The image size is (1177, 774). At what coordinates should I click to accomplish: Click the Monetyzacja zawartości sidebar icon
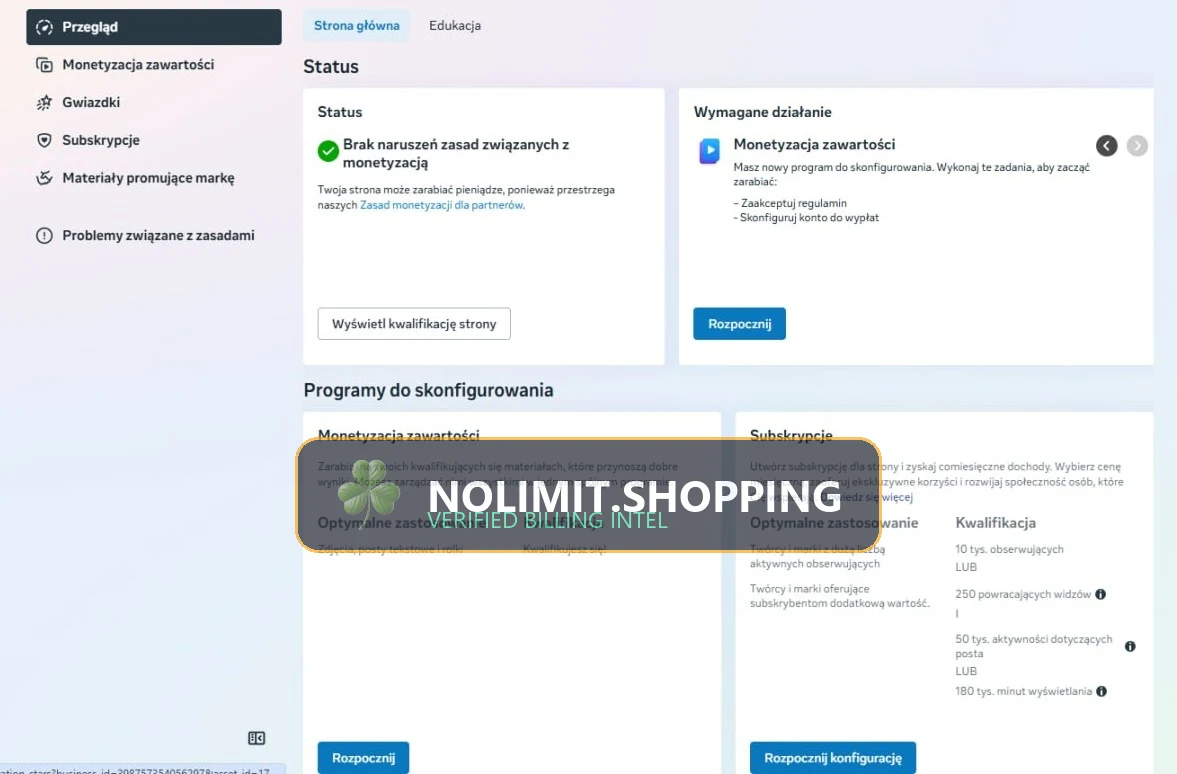(x=44, y=65)
